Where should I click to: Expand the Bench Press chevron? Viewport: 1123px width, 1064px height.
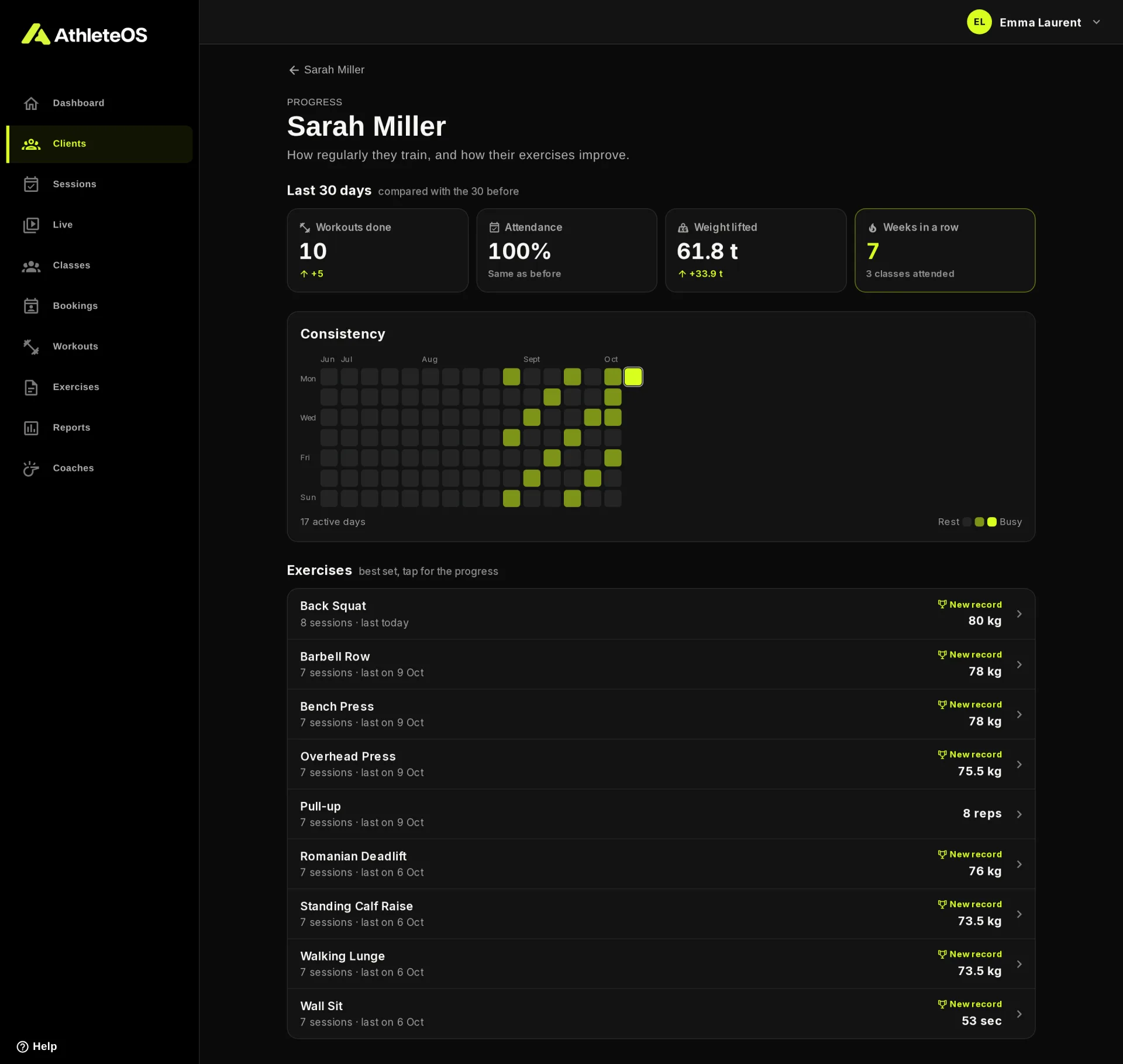1019,715
